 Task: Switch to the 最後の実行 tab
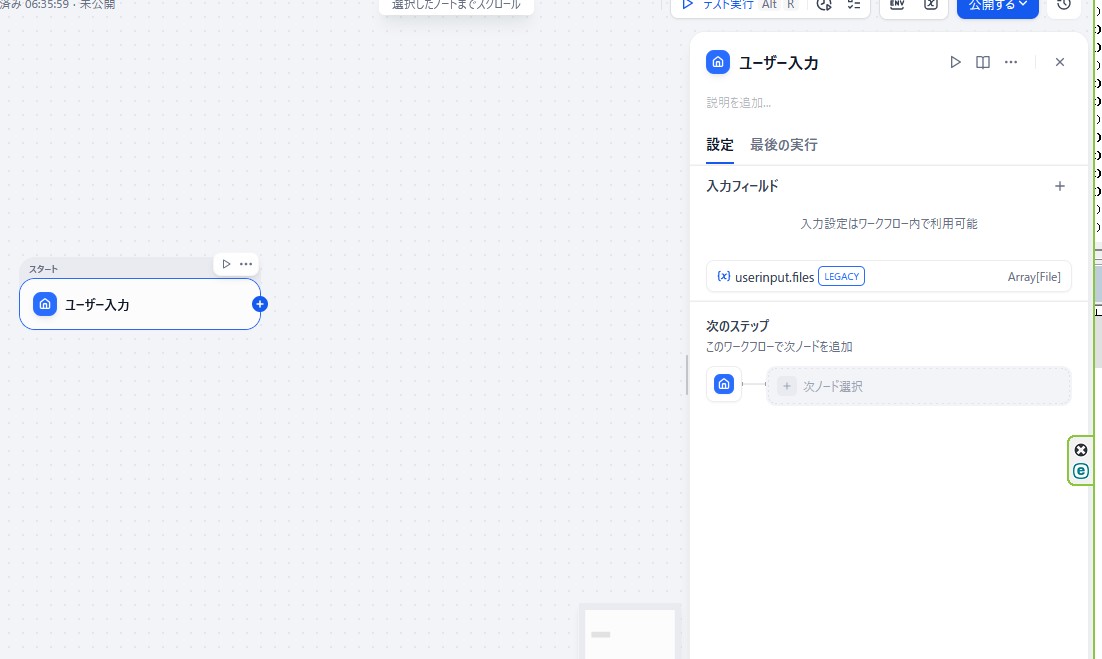783,145
